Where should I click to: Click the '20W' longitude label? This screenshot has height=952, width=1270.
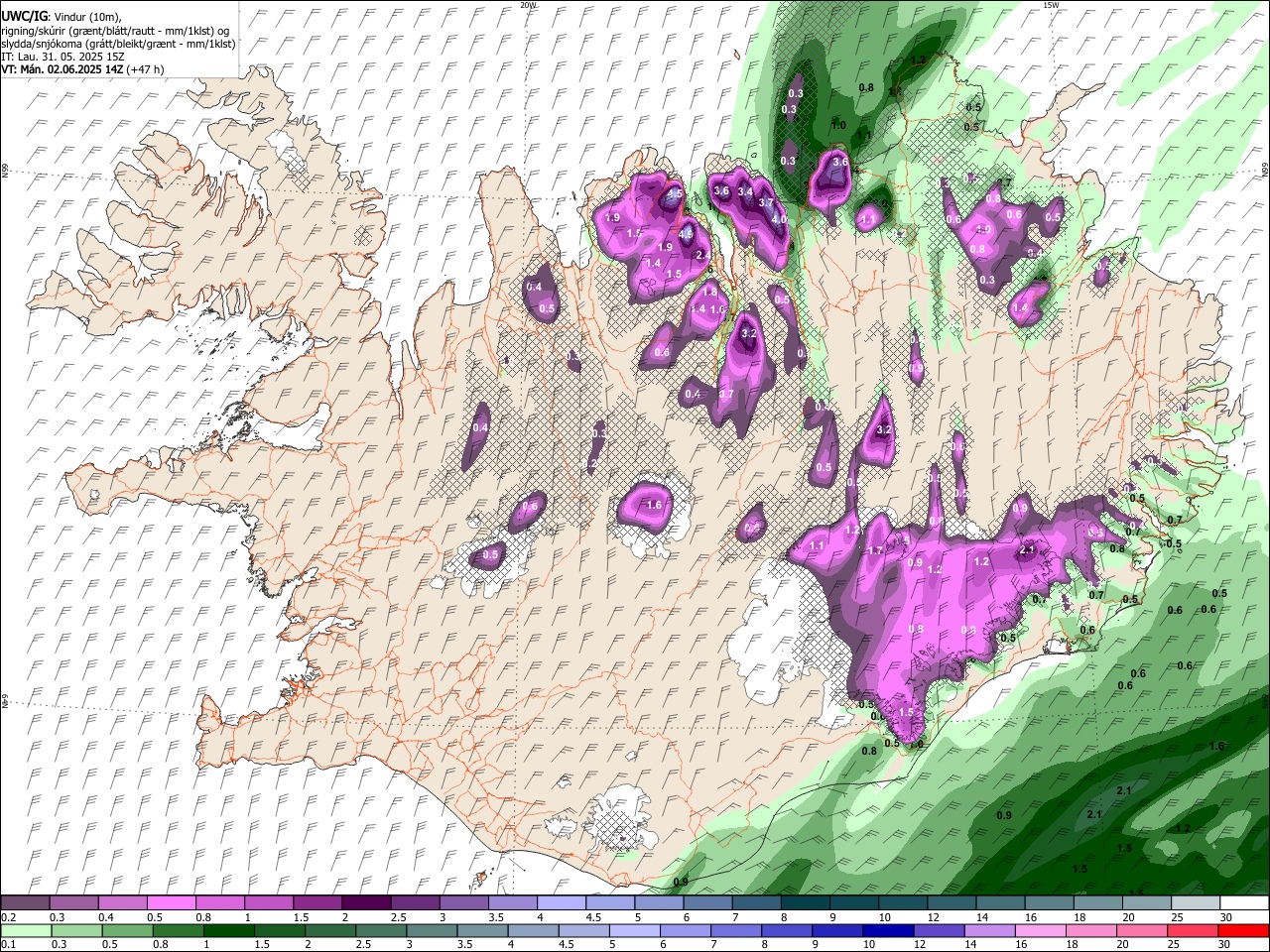coord(528,5)
